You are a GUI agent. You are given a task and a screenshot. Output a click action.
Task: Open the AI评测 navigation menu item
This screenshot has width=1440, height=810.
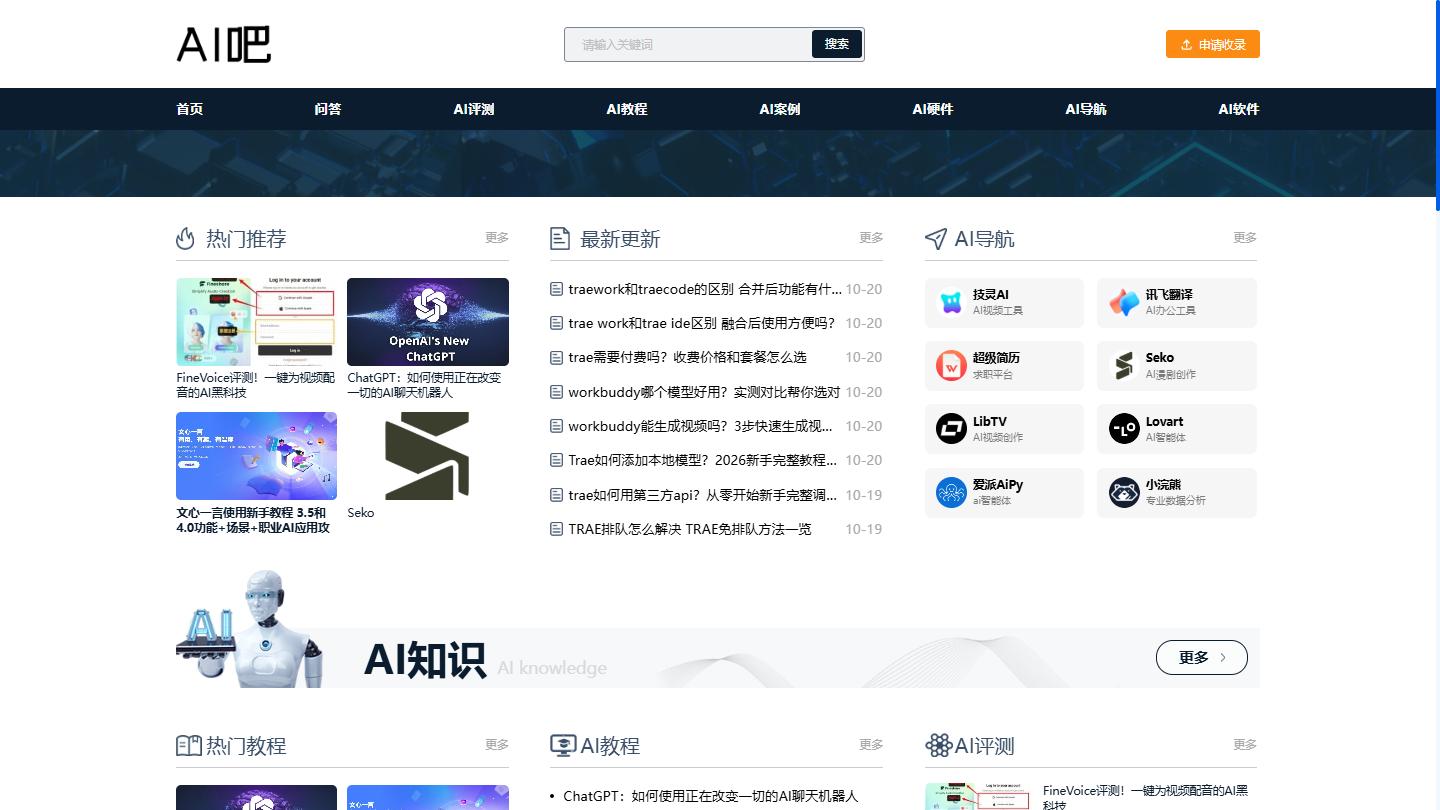click(x=474, y=109)
